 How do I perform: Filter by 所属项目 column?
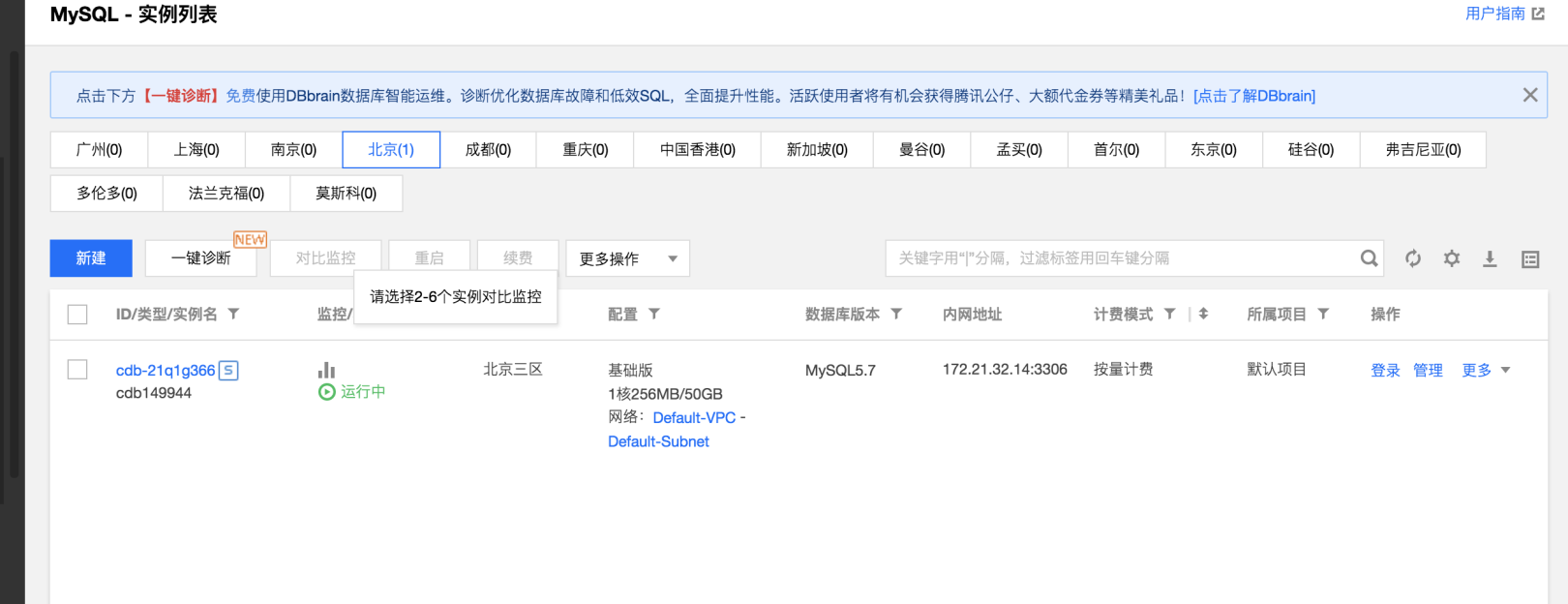(1323, 314)
